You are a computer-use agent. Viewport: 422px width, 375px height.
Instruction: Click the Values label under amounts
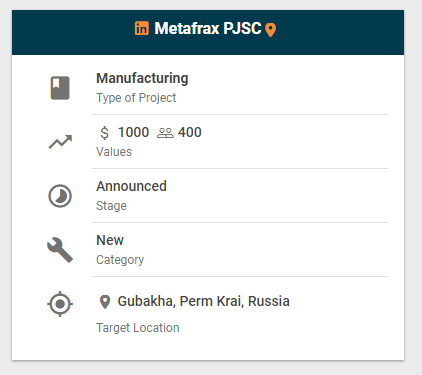tap(114, 152)
